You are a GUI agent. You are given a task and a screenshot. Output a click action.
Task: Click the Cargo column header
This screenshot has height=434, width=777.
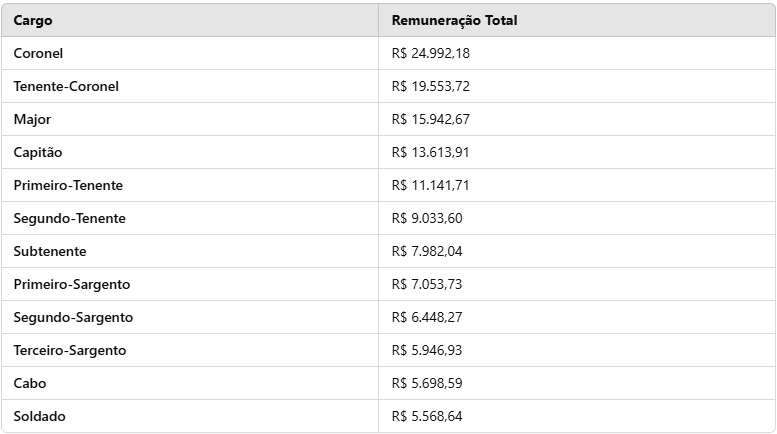pos(33,20)
